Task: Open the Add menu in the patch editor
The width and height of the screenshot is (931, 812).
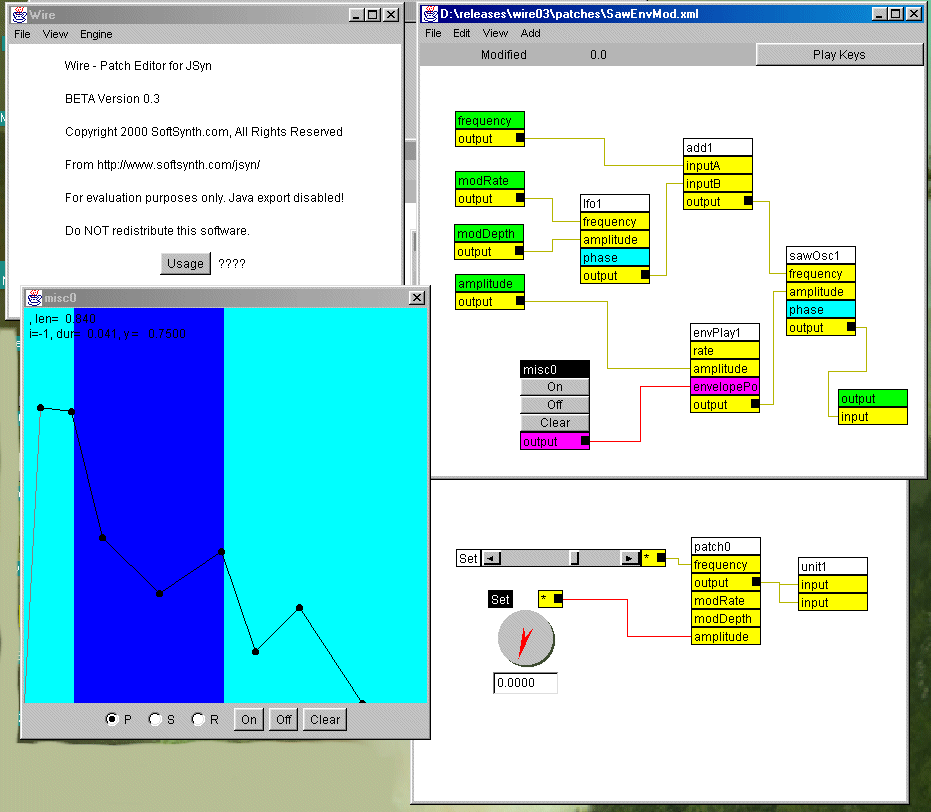Action: 530,33
